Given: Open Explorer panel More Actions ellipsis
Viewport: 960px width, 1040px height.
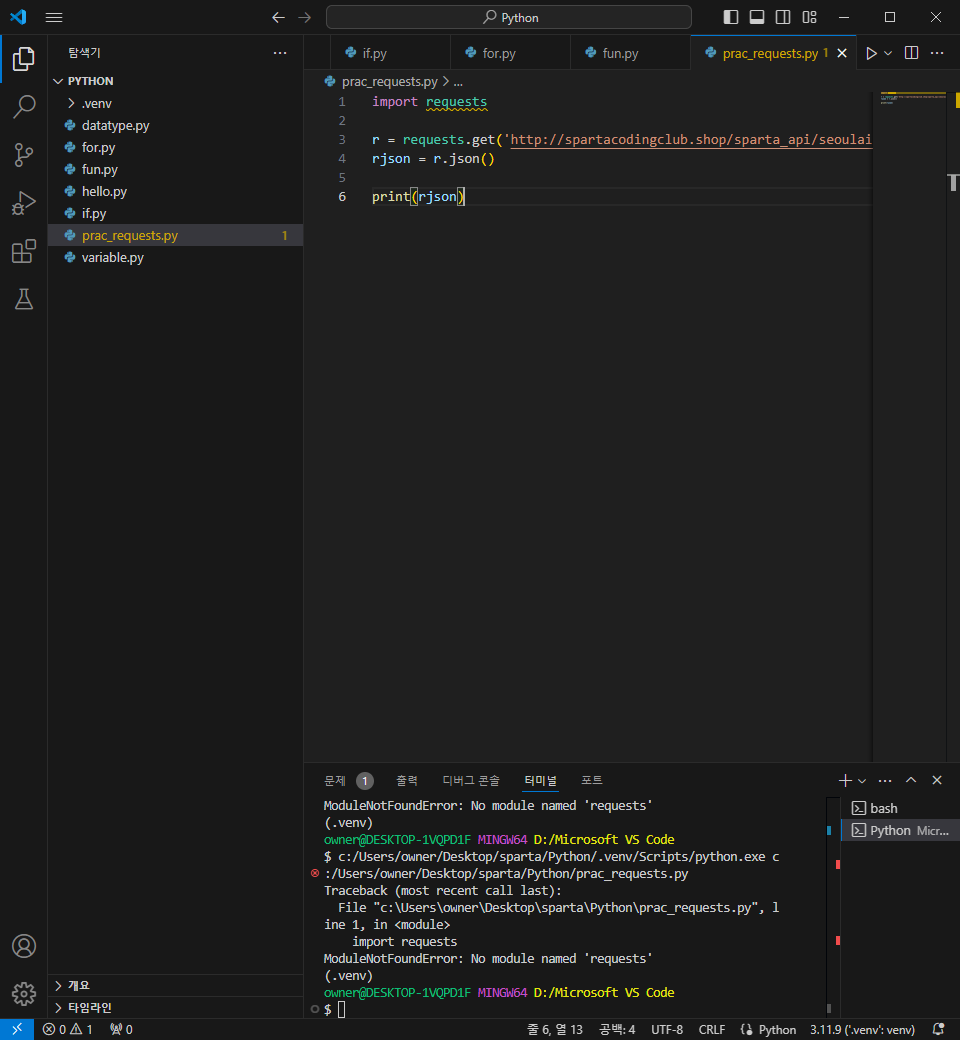Looking at the screenshot, I should coord(280,53).
